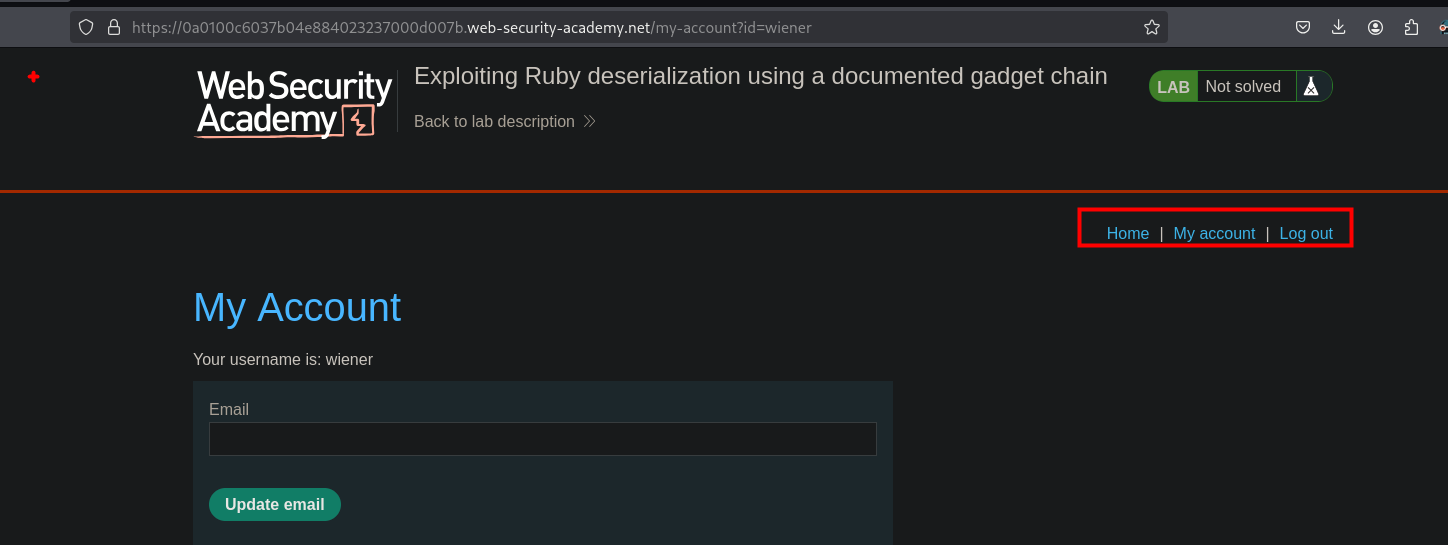
Task: Bookmark this page with the star icon
Action: (x=1152, y=27)
